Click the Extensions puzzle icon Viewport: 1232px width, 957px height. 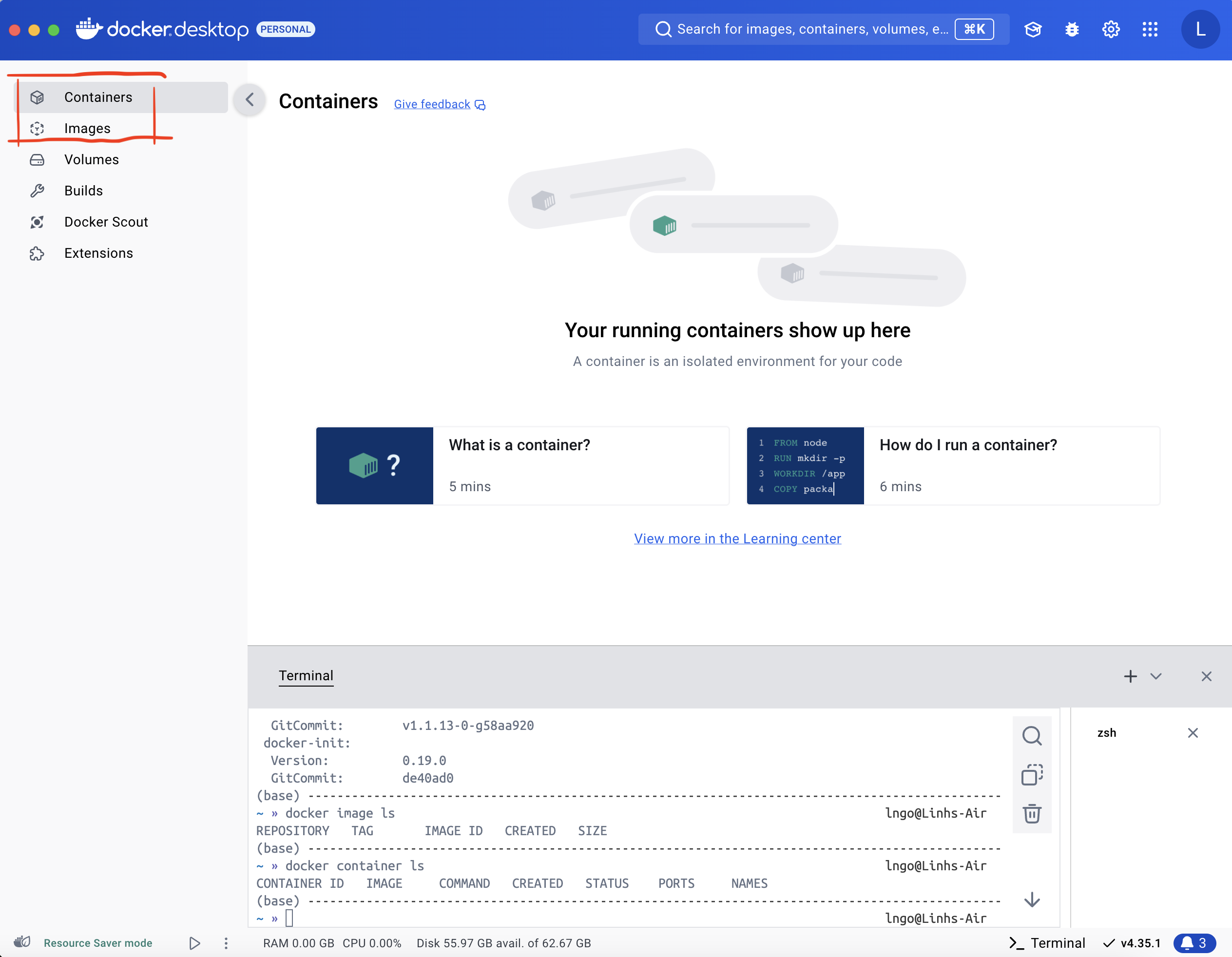coord(37,253)
